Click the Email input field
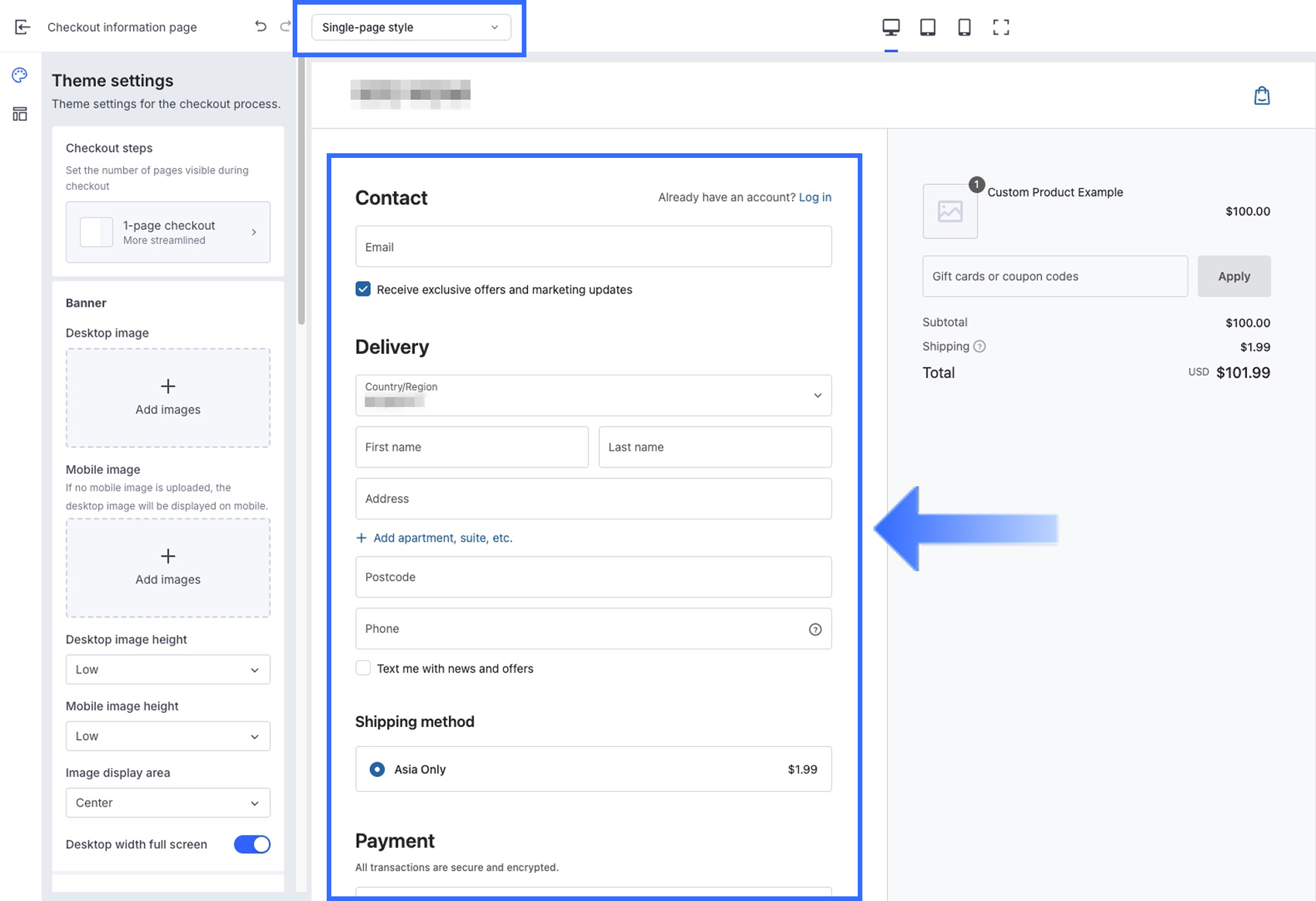 point(593,247)
